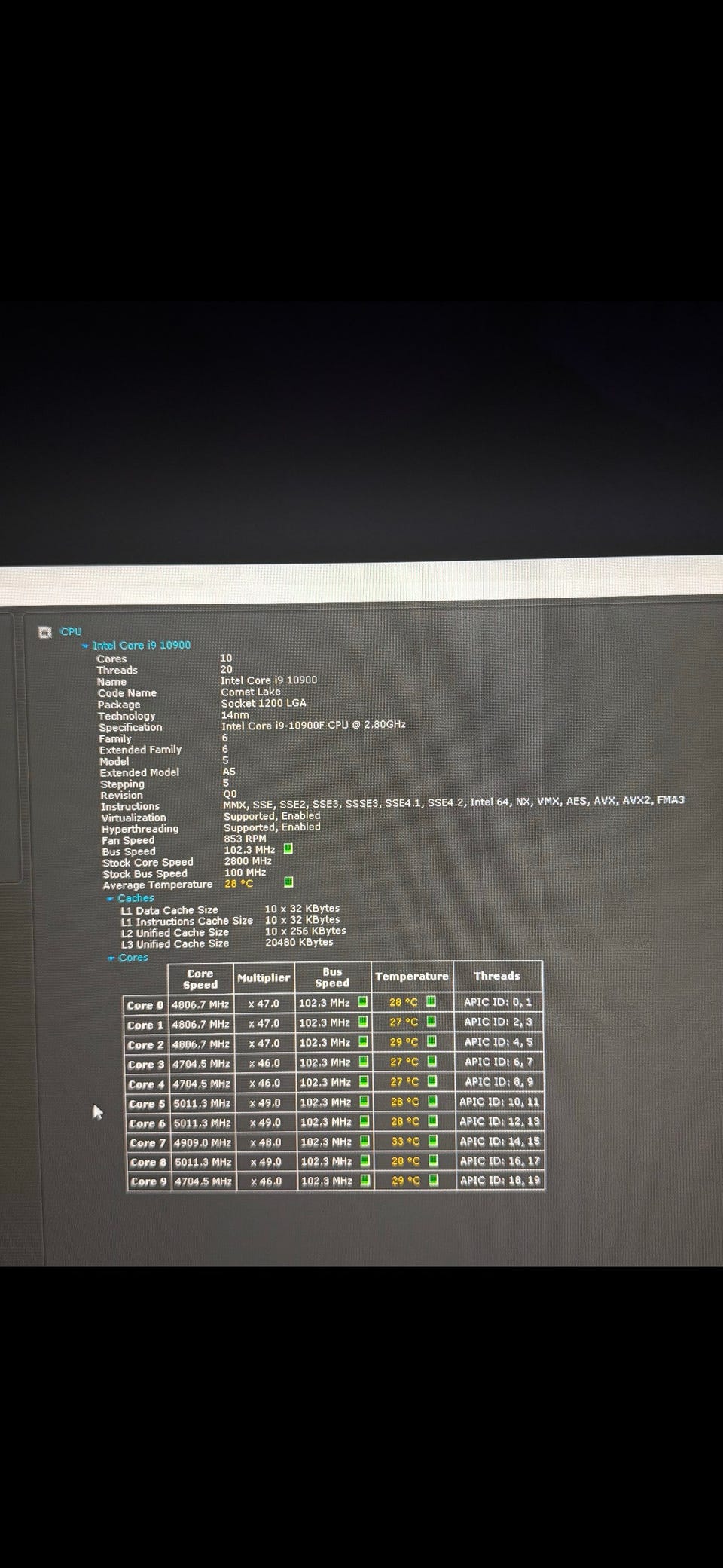Click Core 6 bus speed graph icon
The height and width of the screenshot is (1568, 723).
click(x=365, y=1121)
